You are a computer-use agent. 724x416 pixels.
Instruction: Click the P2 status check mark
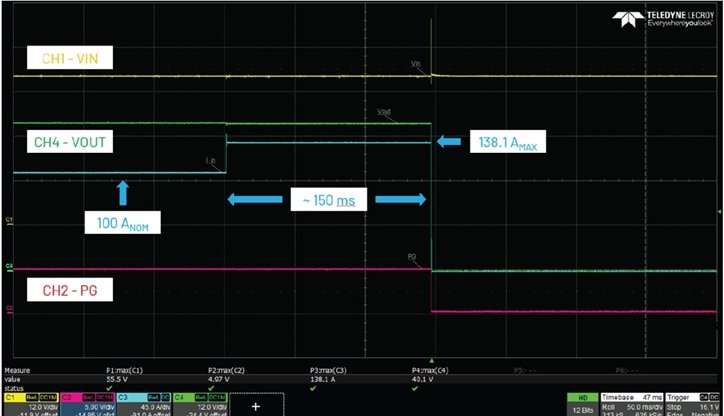point(211,388)
